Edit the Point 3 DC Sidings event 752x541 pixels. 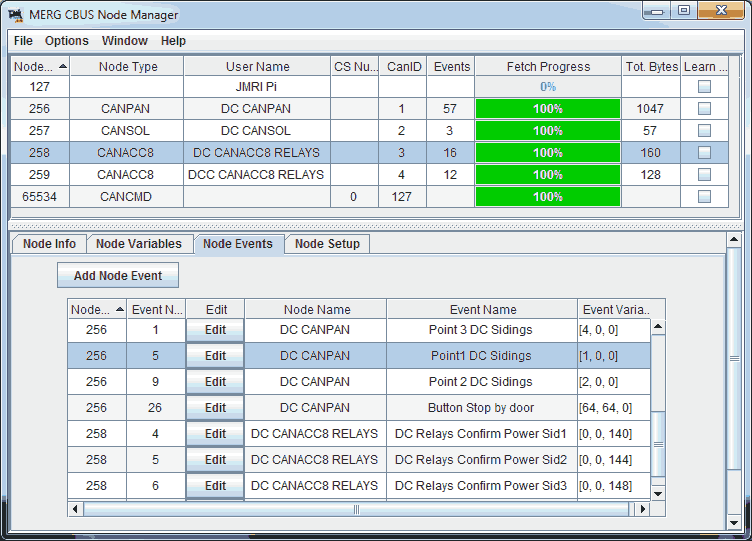click(x=215, y=330)
